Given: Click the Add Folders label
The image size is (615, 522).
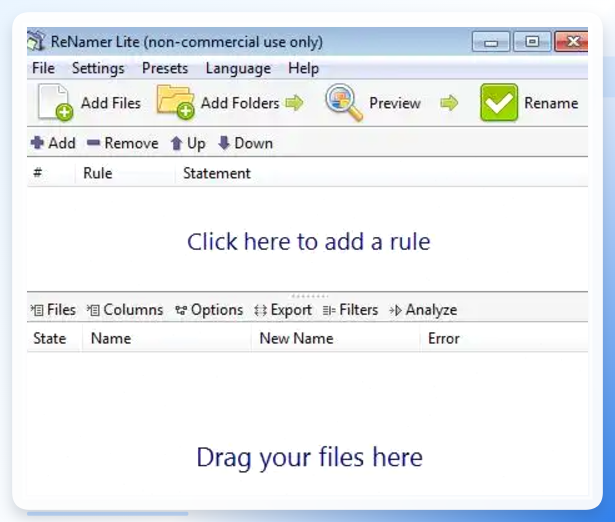Looking at the screenshot, I should click(x=240, y=103).
